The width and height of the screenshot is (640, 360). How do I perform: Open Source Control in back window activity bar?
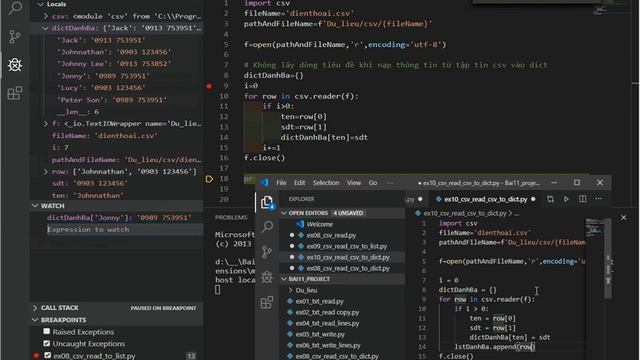15,37
